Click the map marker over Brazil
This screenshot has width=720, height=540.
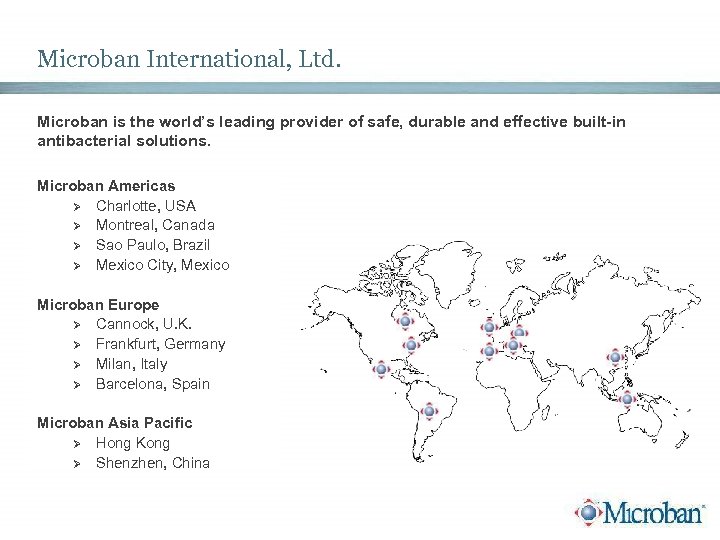click(429, 411)
